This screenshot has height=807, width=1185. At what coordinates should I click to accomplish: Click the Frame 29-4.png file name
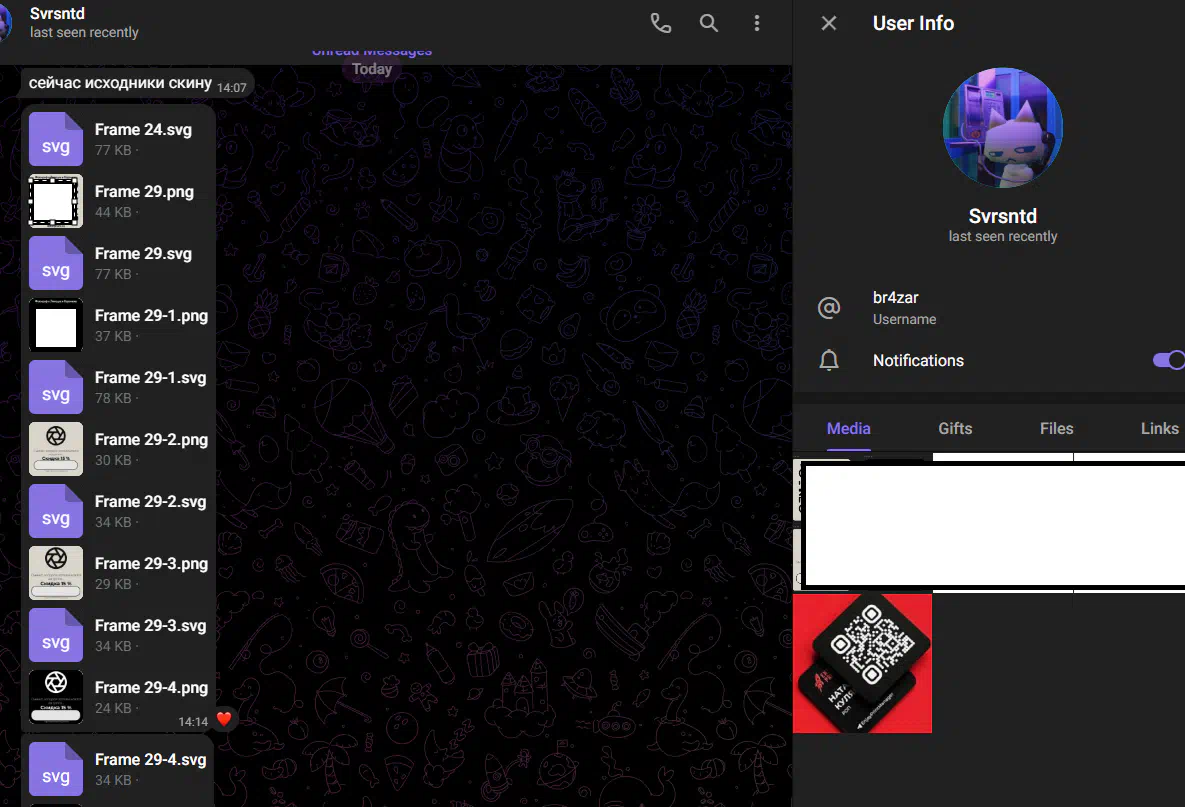tap(151, 688)
